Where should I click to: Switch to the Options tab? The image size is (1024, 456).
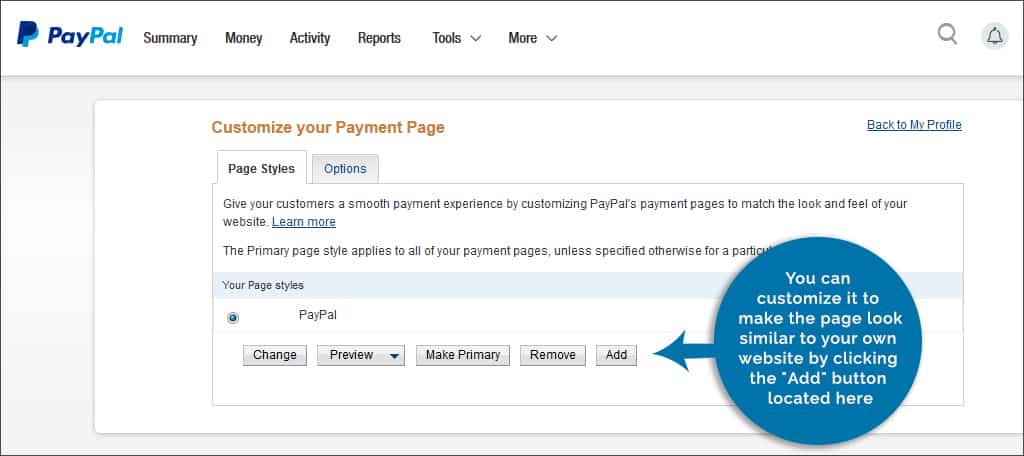point(345,169)
